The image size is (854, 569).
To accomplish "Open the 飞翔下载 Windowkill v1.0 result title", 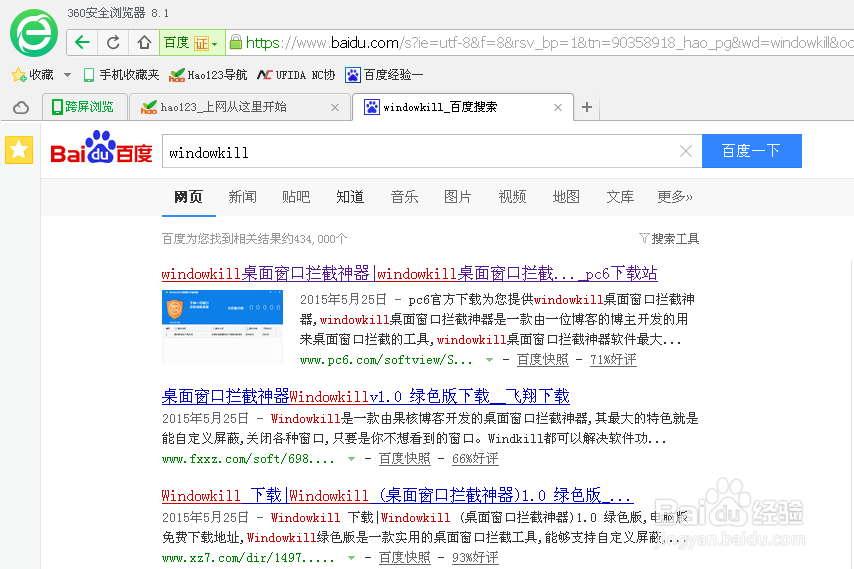I will point(365,396).
